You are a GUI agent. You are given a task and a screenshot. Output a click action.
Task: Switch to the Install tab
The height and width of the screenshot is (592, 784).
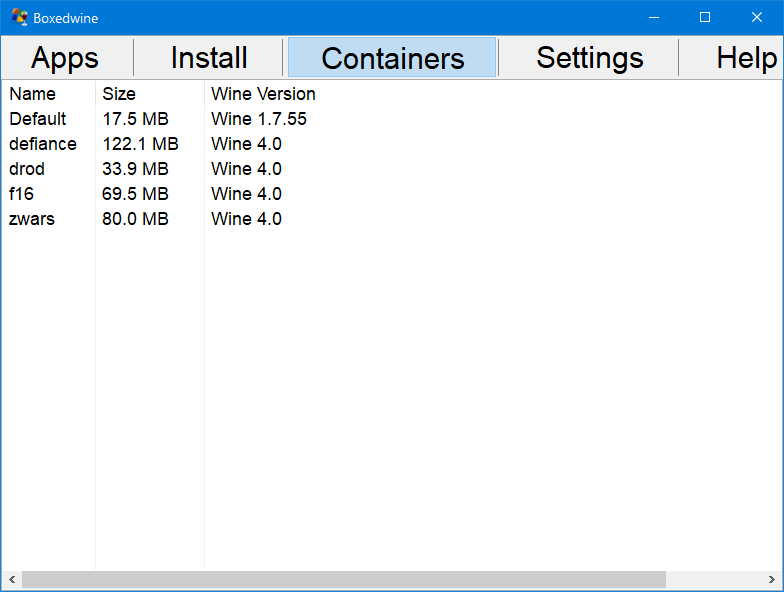coord(209,58)
